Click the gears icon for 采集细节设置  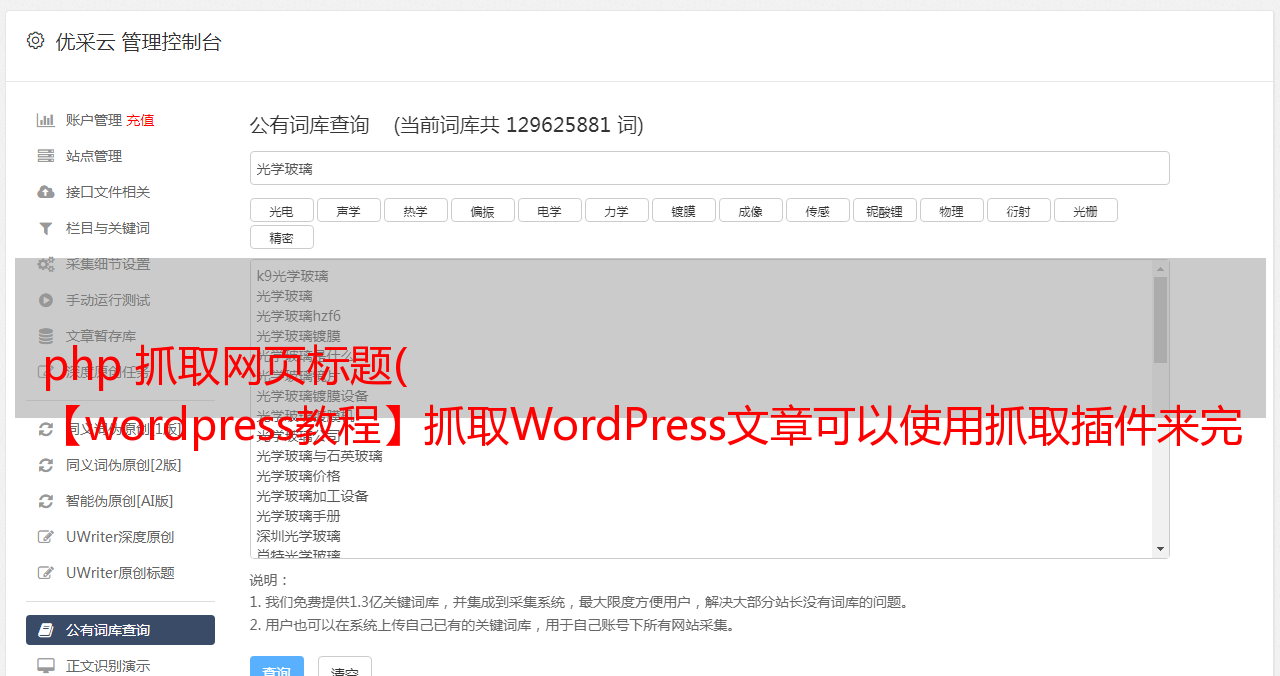click(45, 264)
